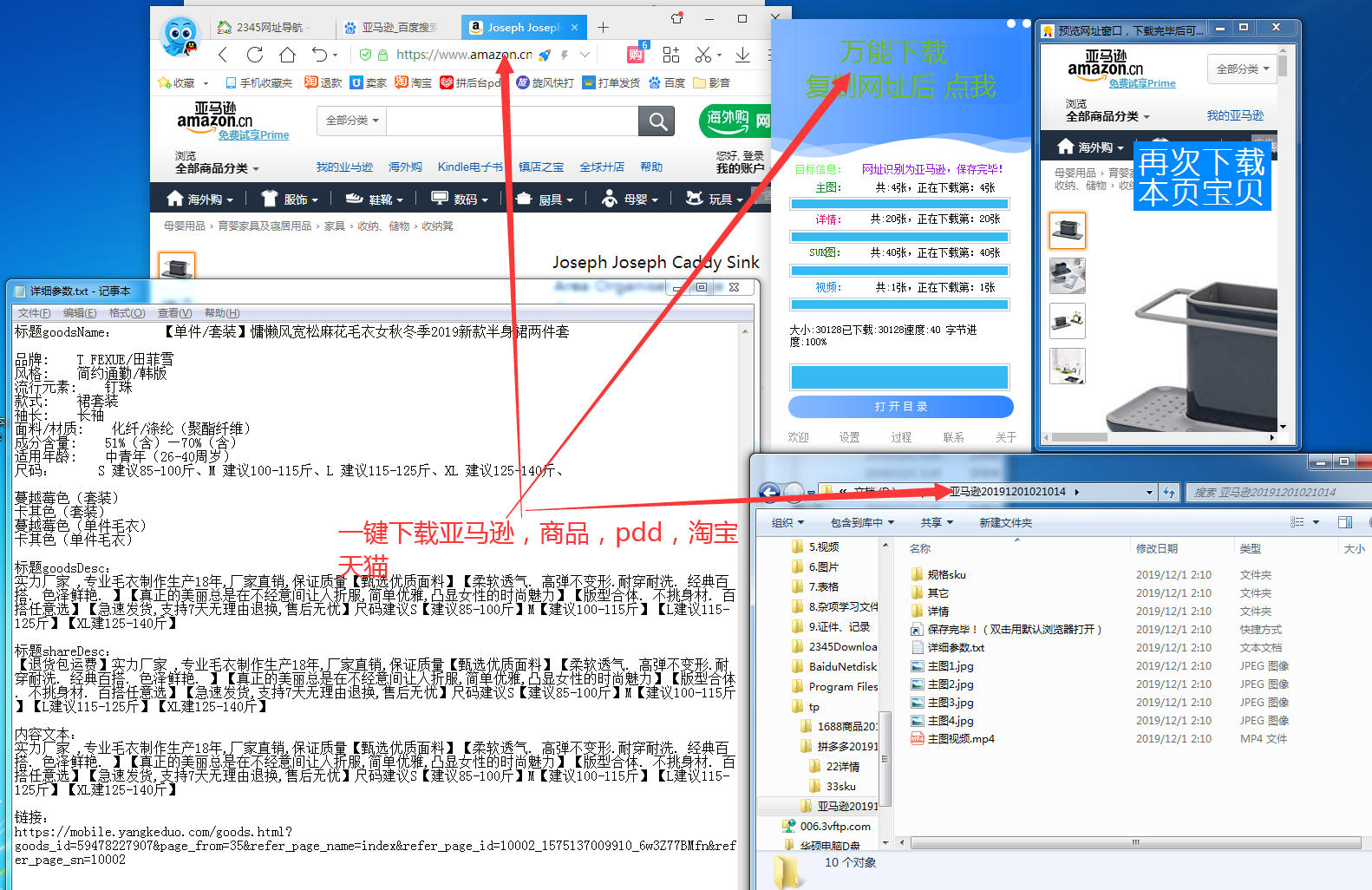The height and width of the screenshot is (890, 1372).
Task: Open Notepad 帮助(H) menu
Action: (222, 313)
